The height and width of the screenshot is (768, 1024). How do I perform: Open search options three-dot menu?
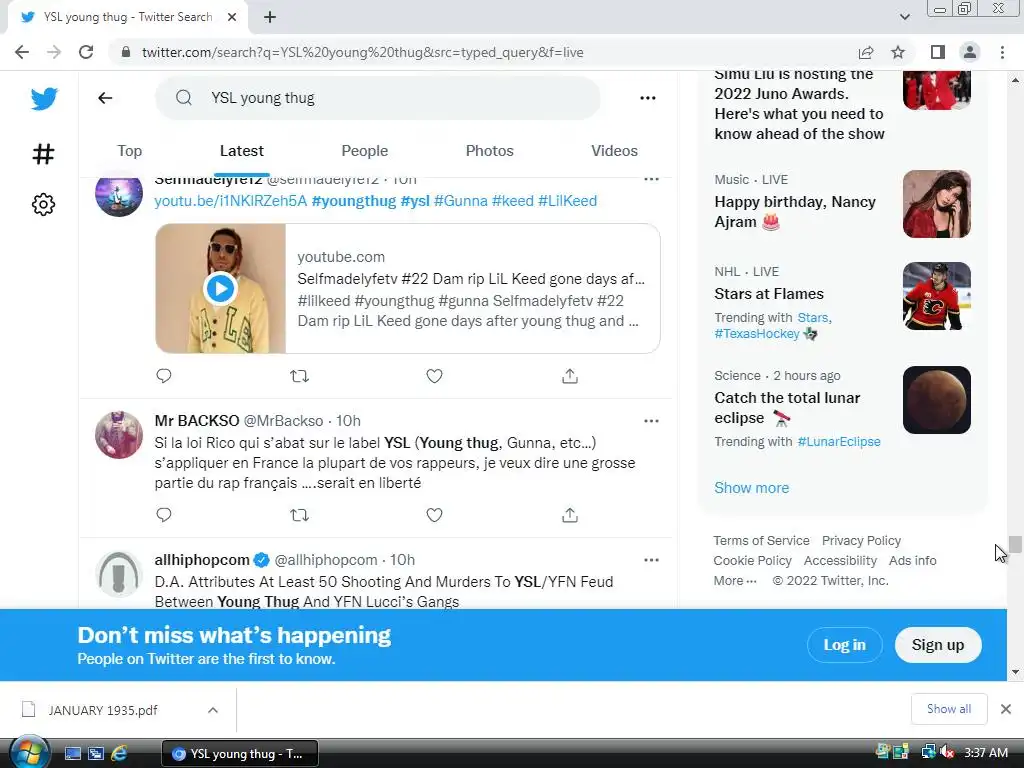tap(648, 98)
